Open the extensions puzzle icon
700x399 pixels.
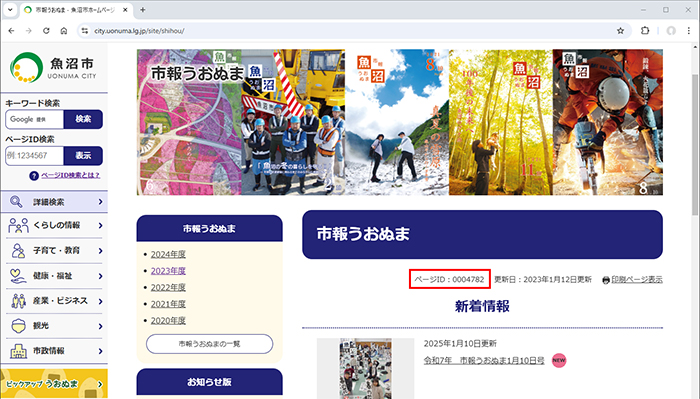coord(645,31)
